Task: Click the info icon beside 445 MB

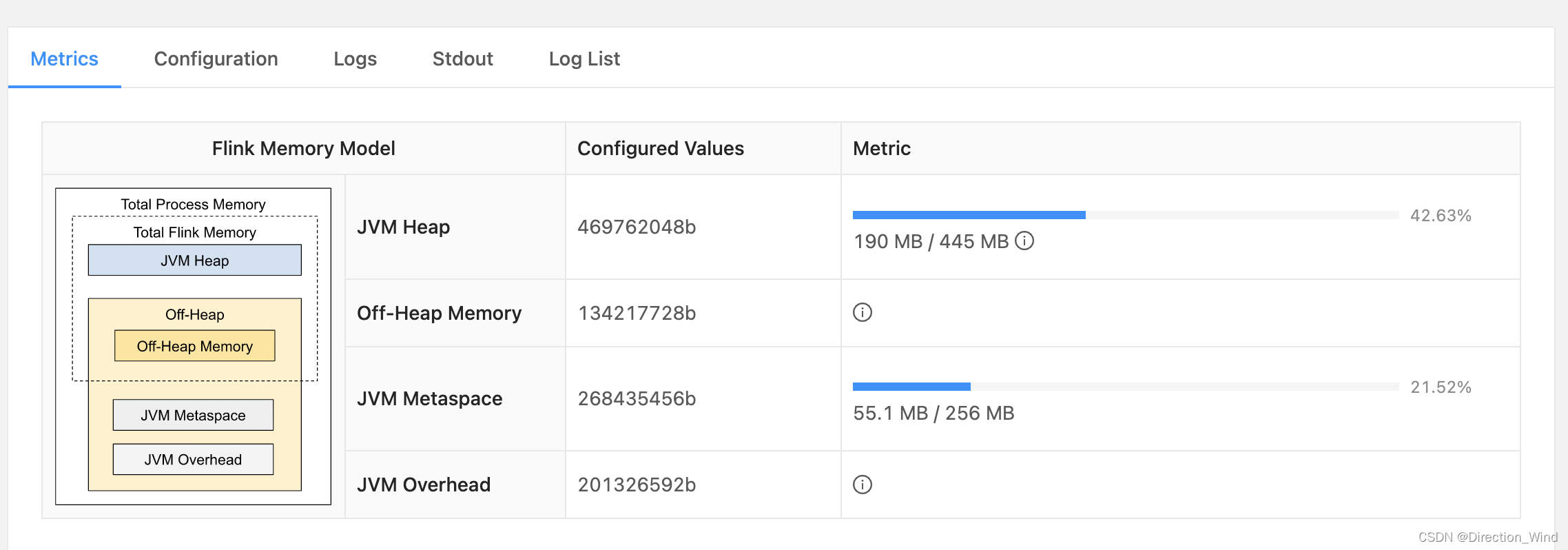Action: click(1024, 241)
